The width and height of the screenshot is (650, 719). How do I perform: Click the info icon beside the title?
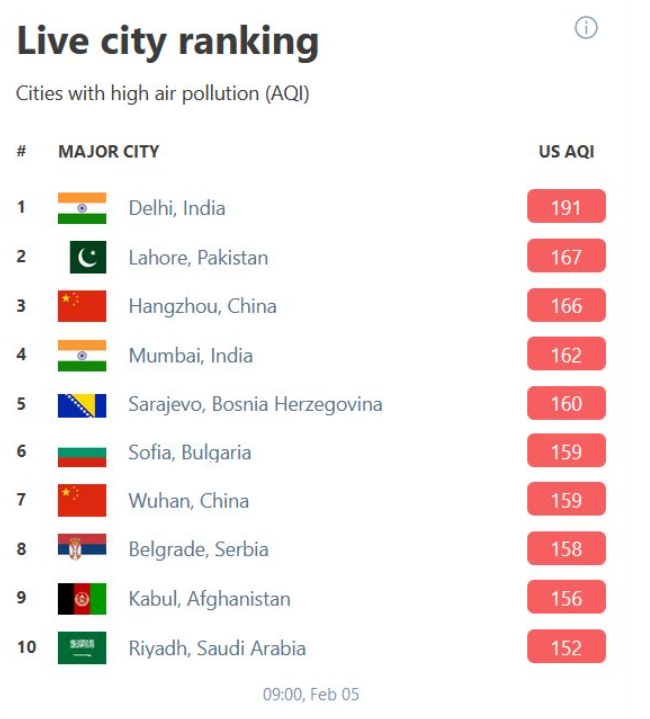pyautogui.click(x=586, y=28)
